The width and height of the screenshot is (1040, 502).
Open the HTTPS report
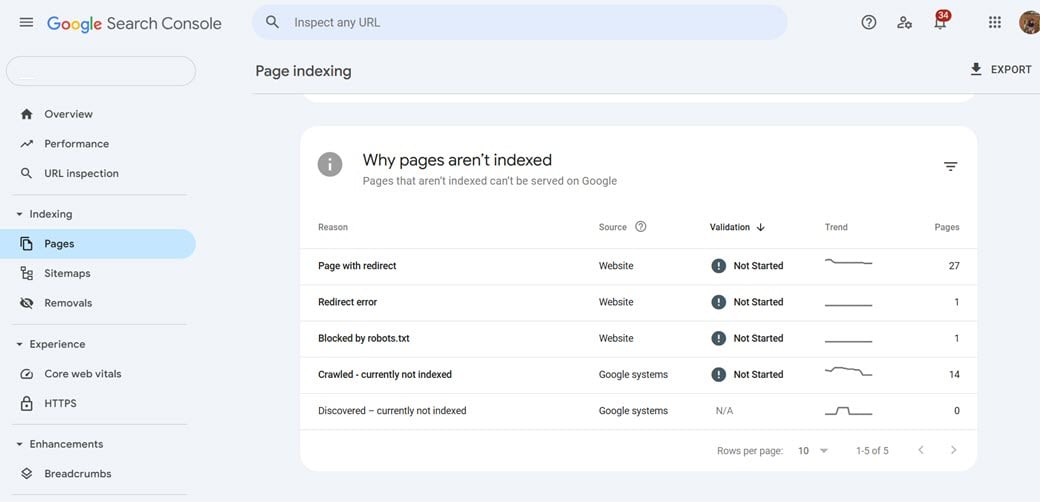60,403
